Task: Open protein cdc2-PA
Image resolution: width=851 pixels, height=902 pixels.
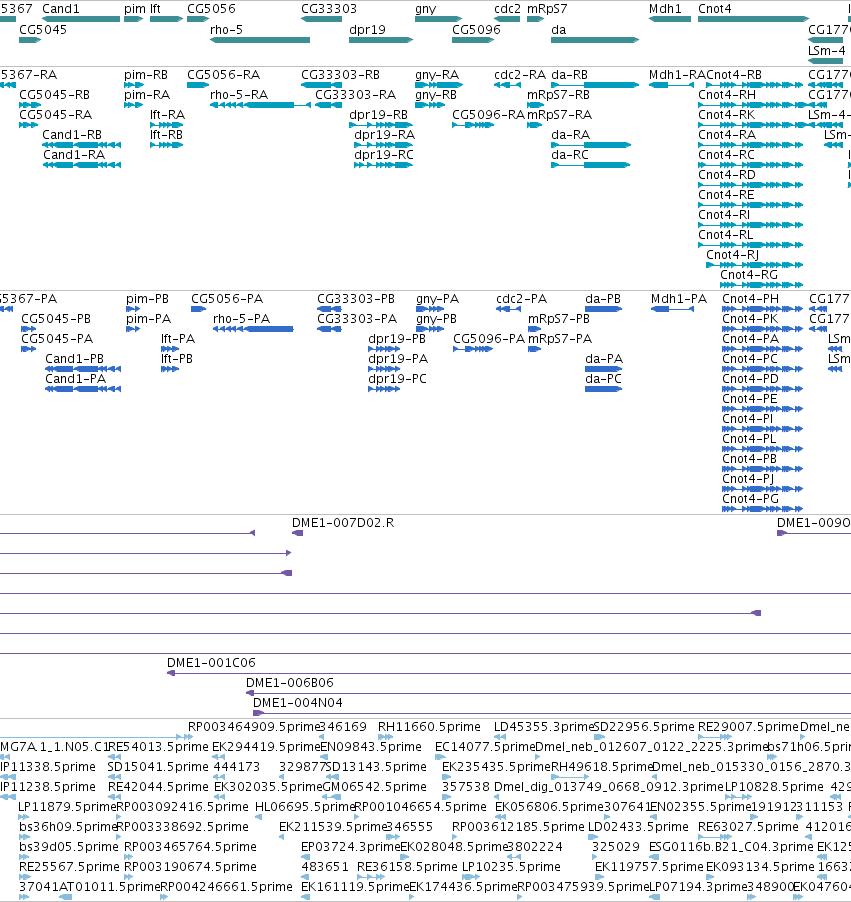Action: coord(521,299)
